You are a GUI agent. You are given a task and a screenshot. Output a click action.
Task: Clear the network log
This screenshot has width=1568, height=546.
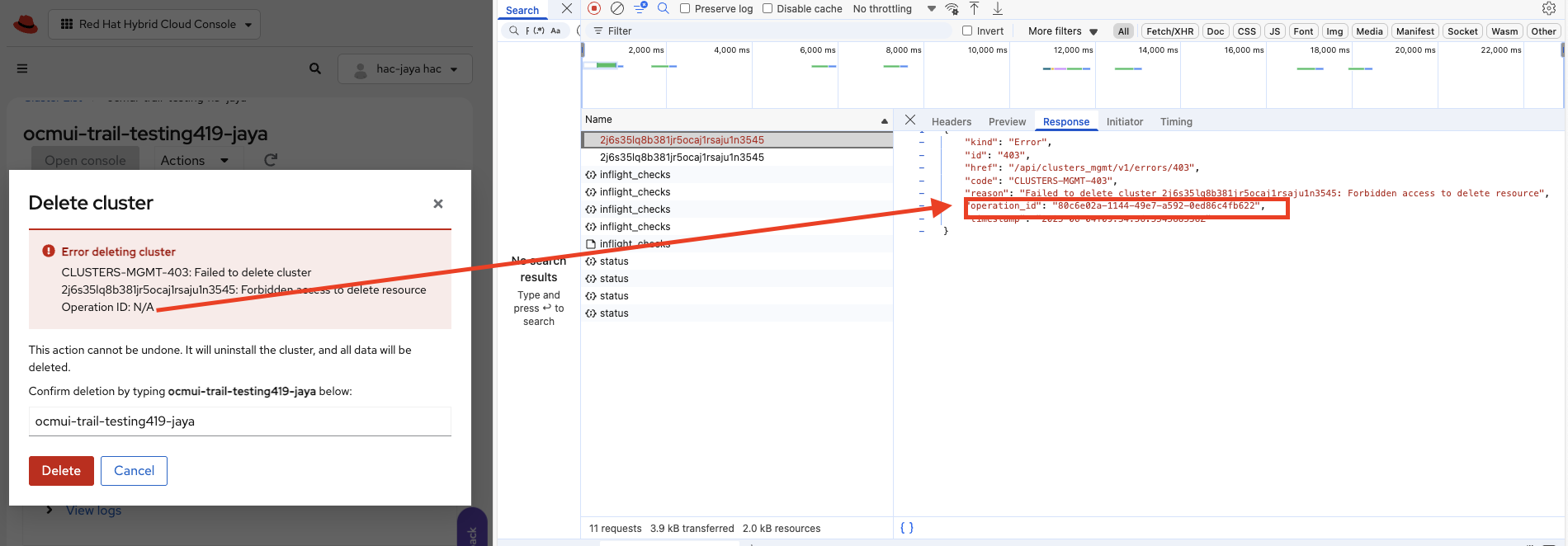click(x=617, y=8)
